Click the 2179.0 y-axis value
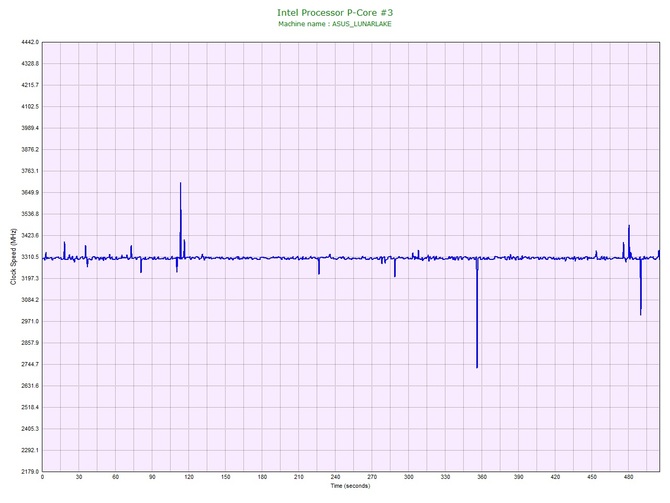 tap(30, 472)
